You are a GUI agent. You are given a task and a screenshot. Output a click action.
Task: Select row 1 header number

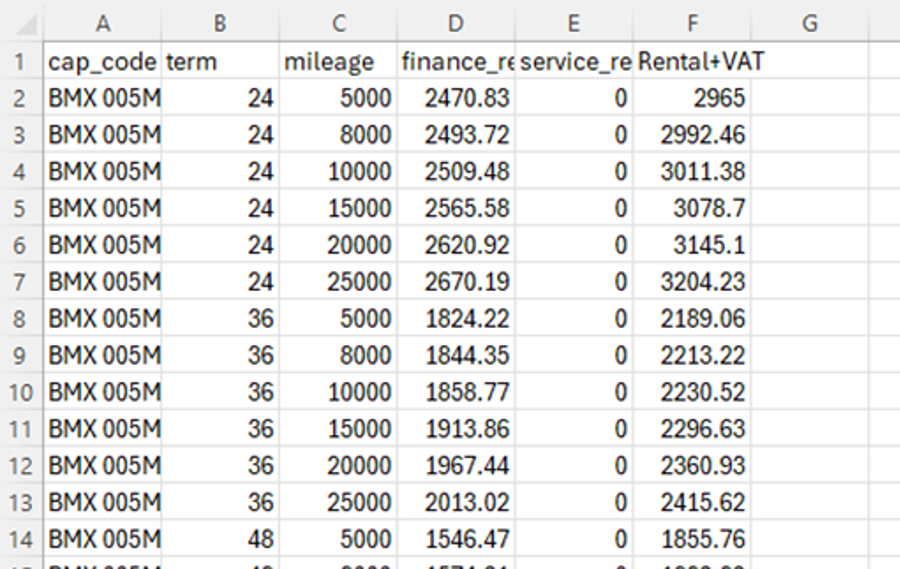(x=20, y=62)
